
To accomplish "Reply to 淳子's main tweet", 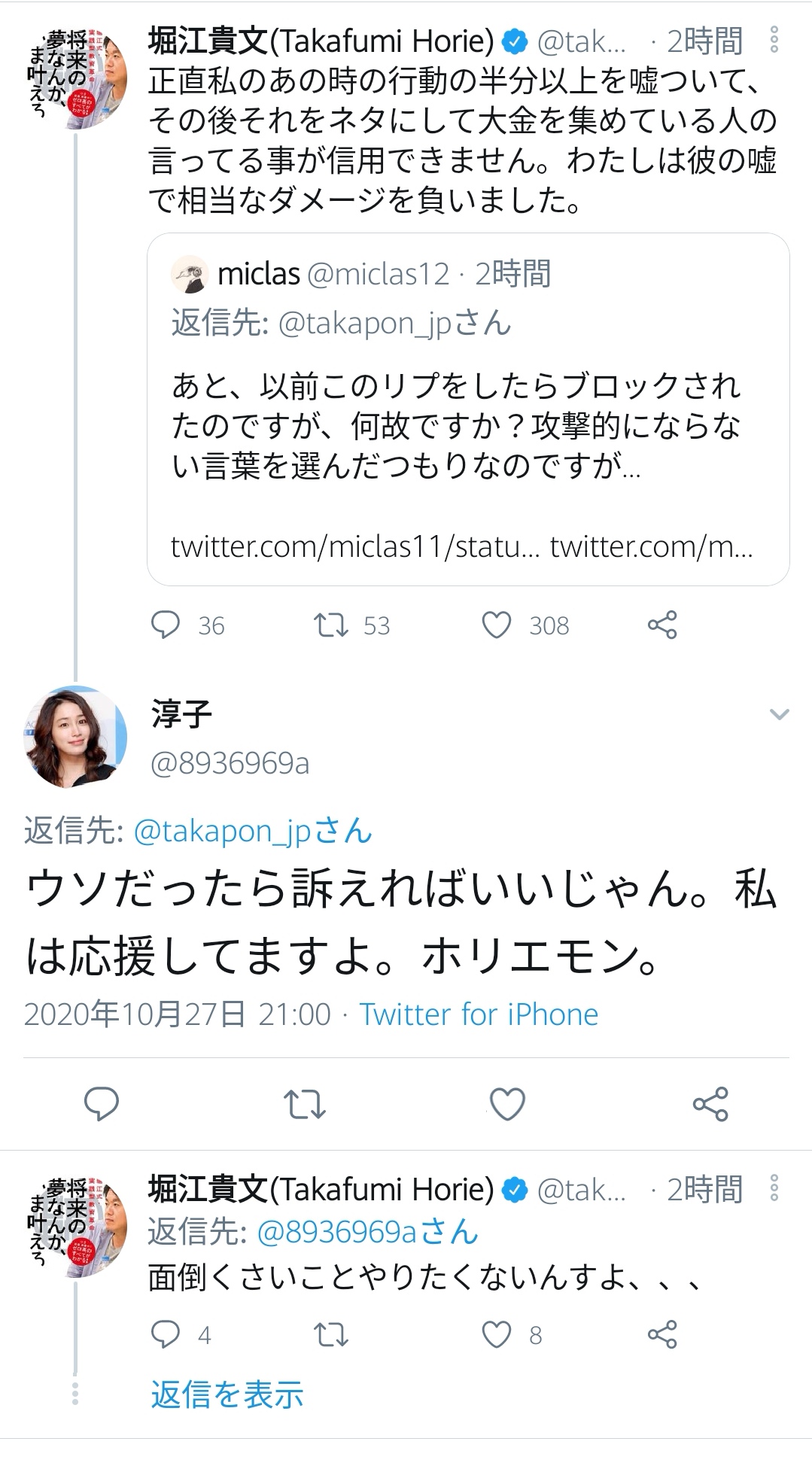I will [x=102, y=1104].
